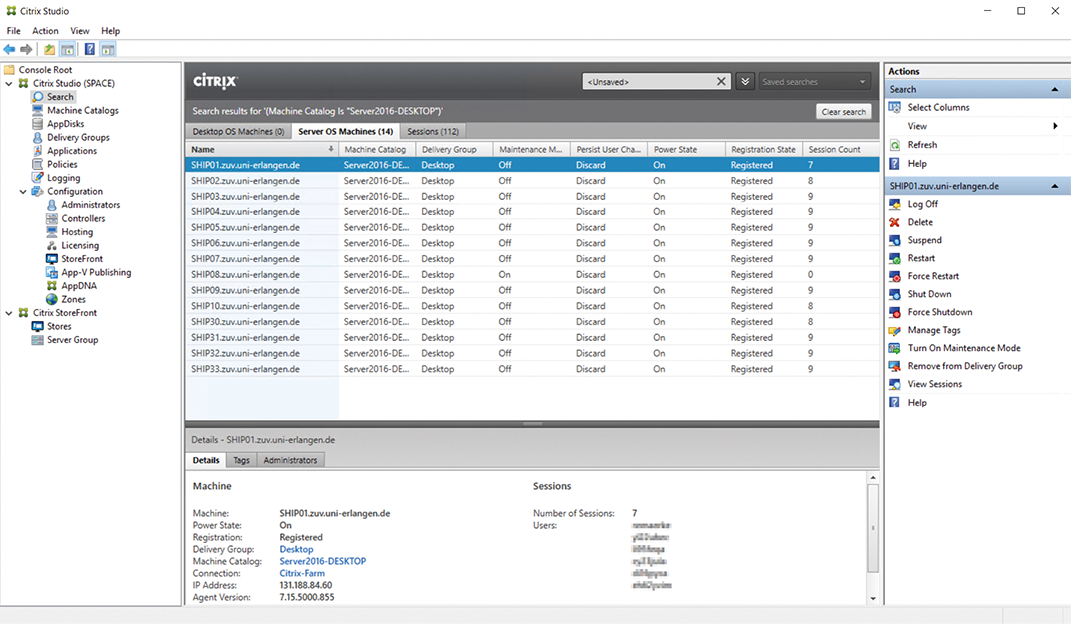Open the Server2016-DESKTOP machine catalog link
The width and height of the screenshot is (1071, 626).
click(x=322, y=561)
